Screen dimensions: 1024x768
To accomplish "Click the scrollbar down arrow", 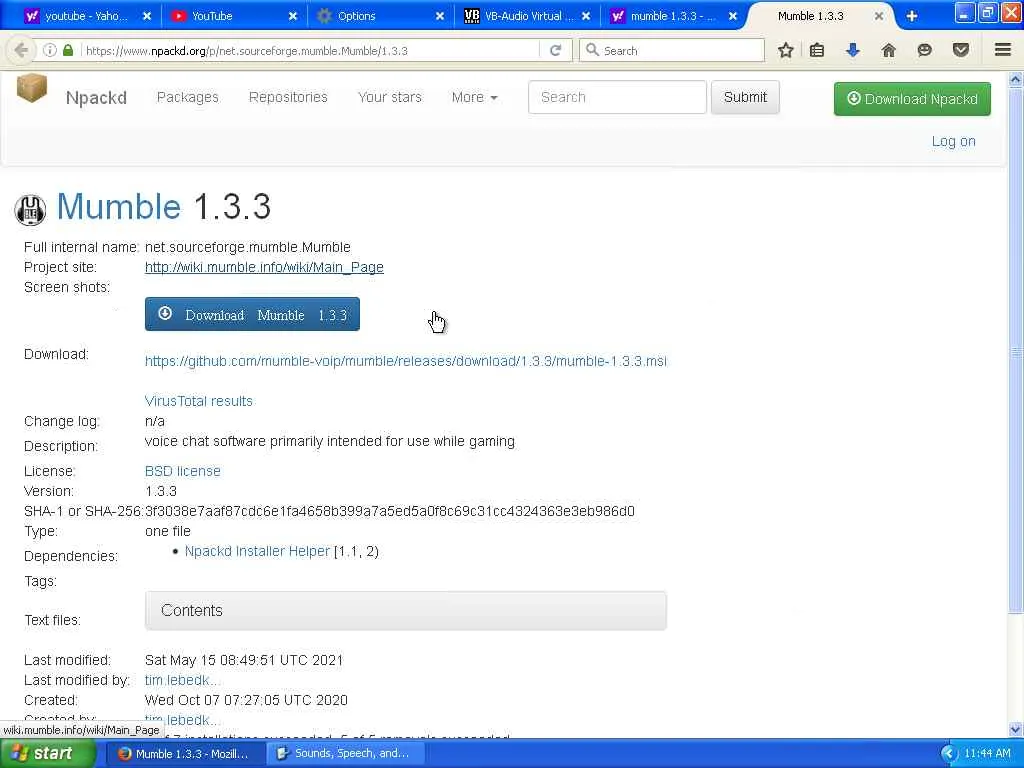I will [1016, 729].
